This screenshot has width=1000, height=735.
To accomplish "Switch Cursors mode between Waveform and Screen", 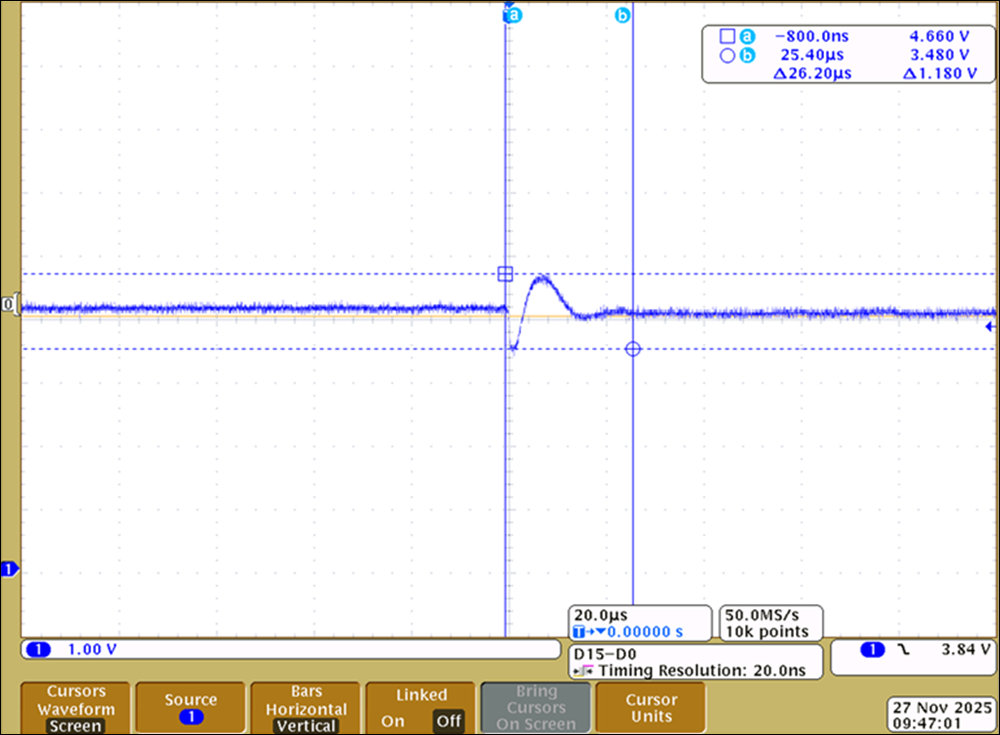I will pyautogui.click(x=76, y=708).
